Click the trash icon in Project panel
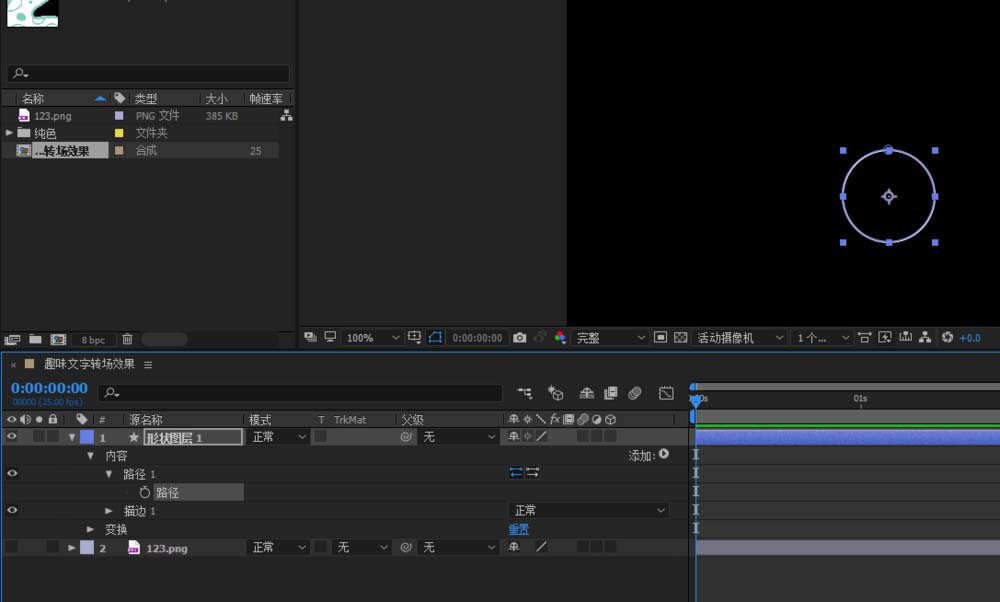1000x602 pixels. coord(127,340)
